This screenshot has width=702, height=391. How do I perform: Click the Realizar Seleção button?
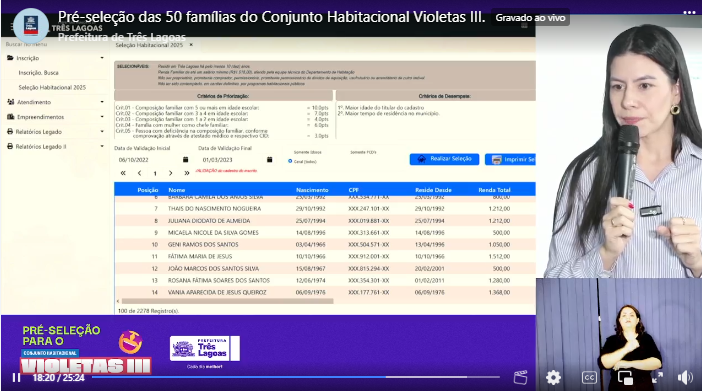click(444, 159)
